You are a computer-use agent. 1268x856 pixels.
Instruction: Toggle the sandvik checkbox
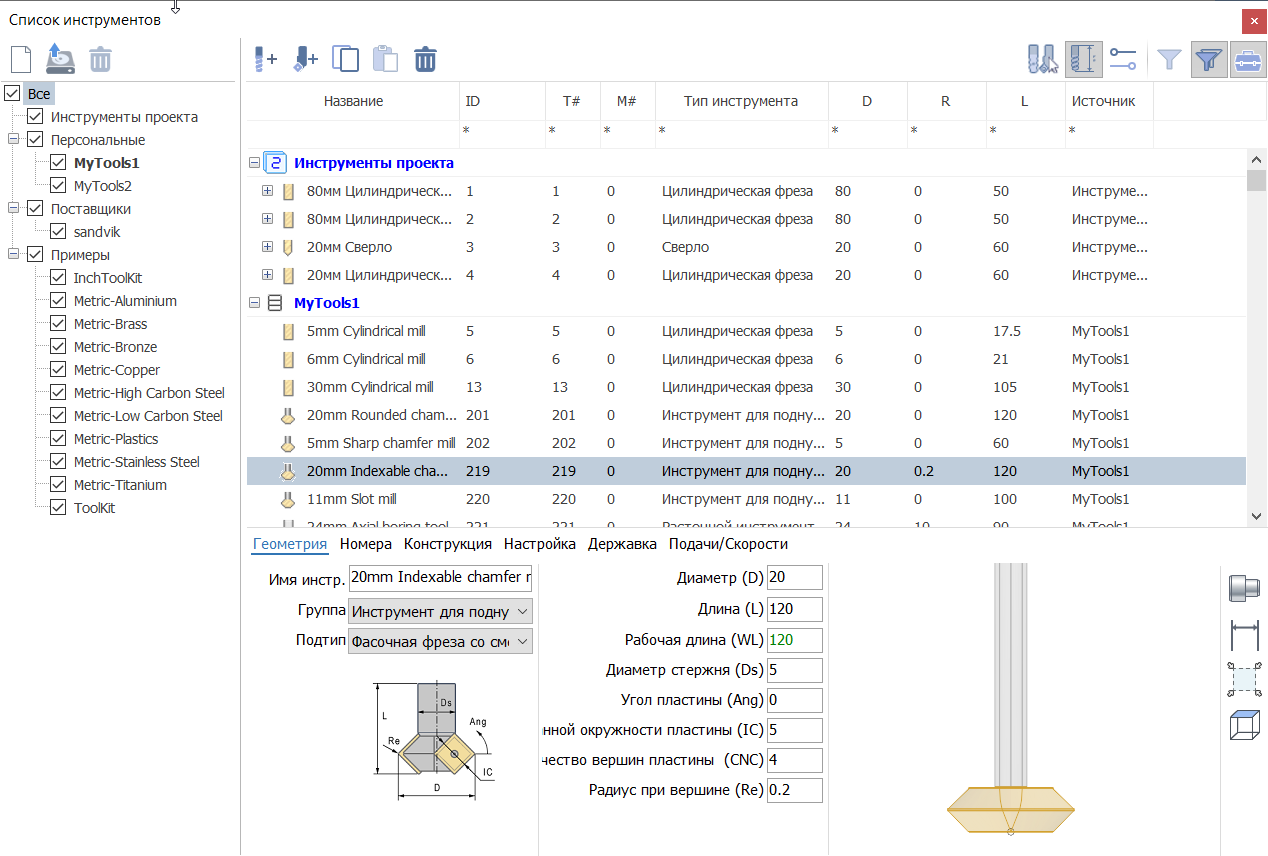coord(58,232)
